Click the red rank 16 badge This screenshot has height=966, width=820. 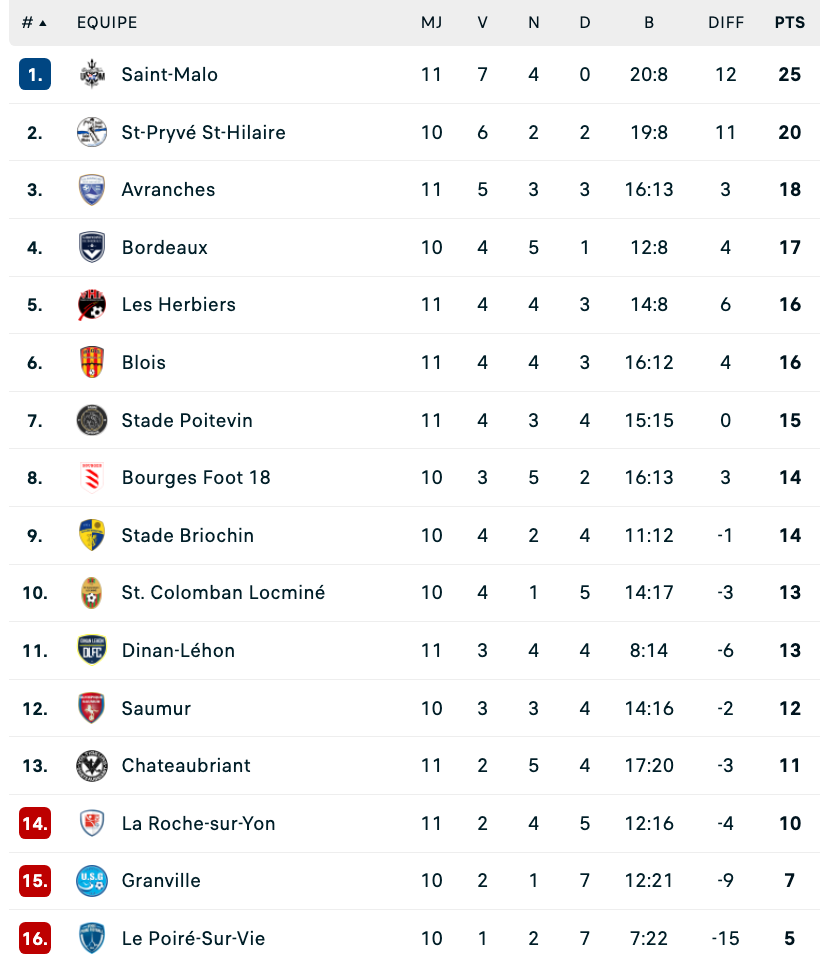tap(35, 938)
